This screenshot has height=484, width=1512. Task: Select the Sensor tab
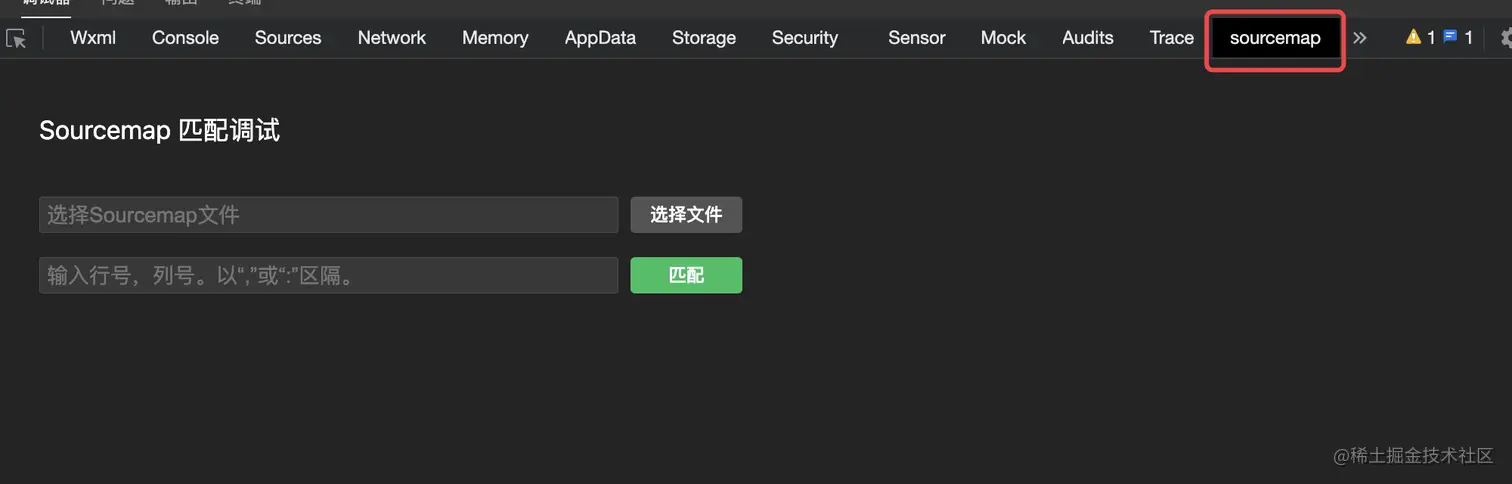tap(917, 38)
